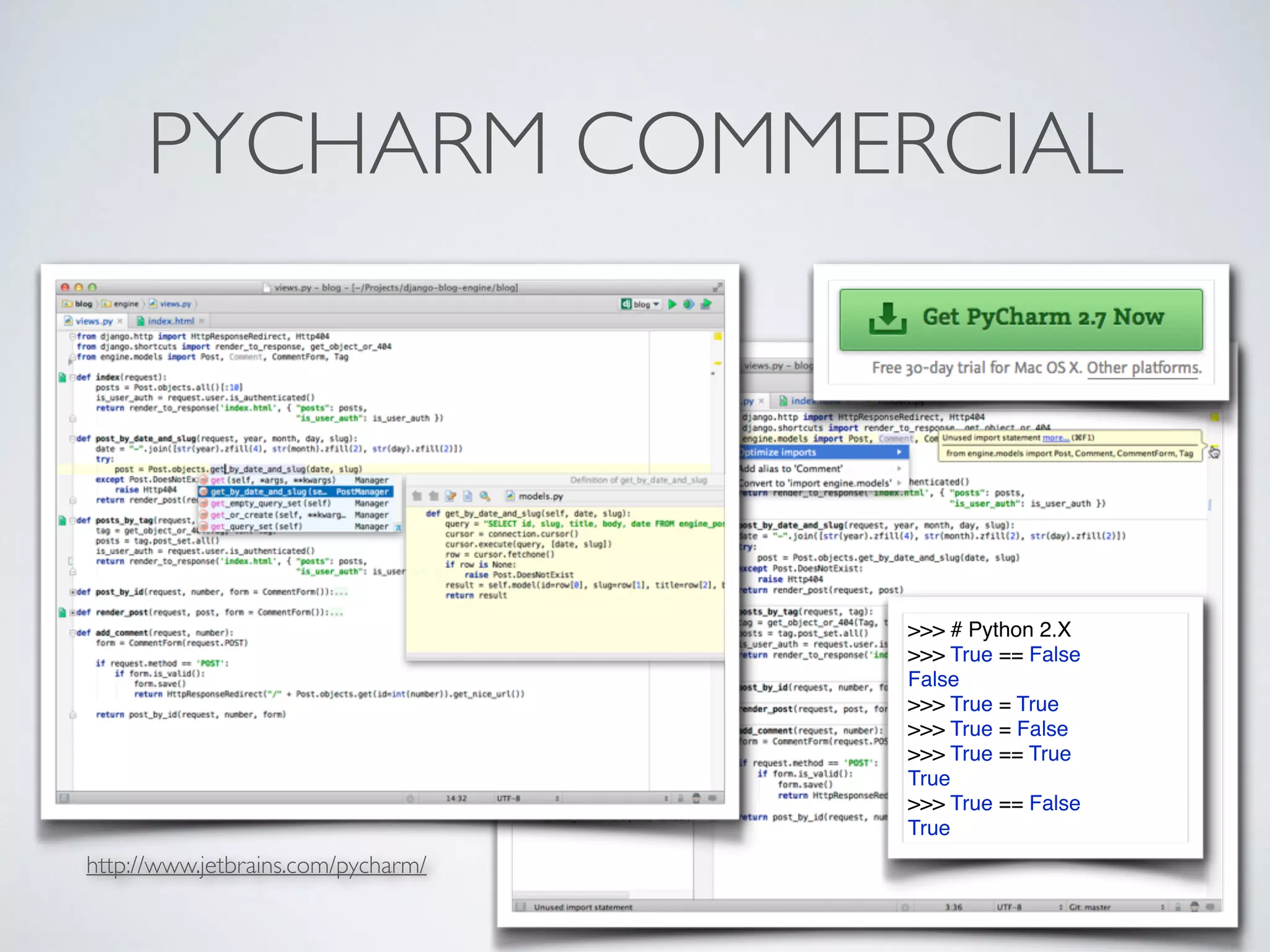
Task: Select 'get_by_date_and_slug' PostManager completion item
Action: click(x=296, y=491)
